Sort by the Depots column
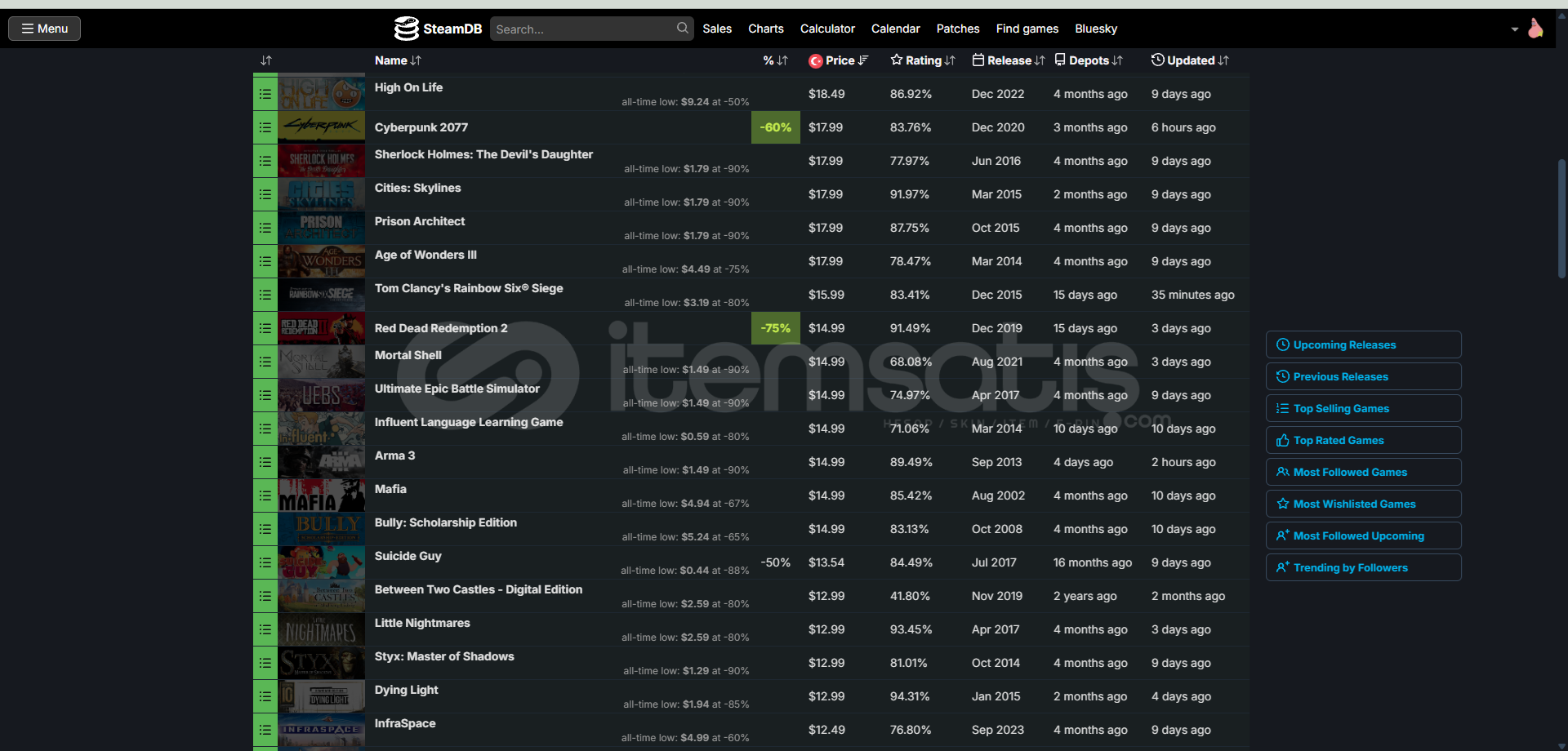1568x751 pixels. [x=1089, y=60]
